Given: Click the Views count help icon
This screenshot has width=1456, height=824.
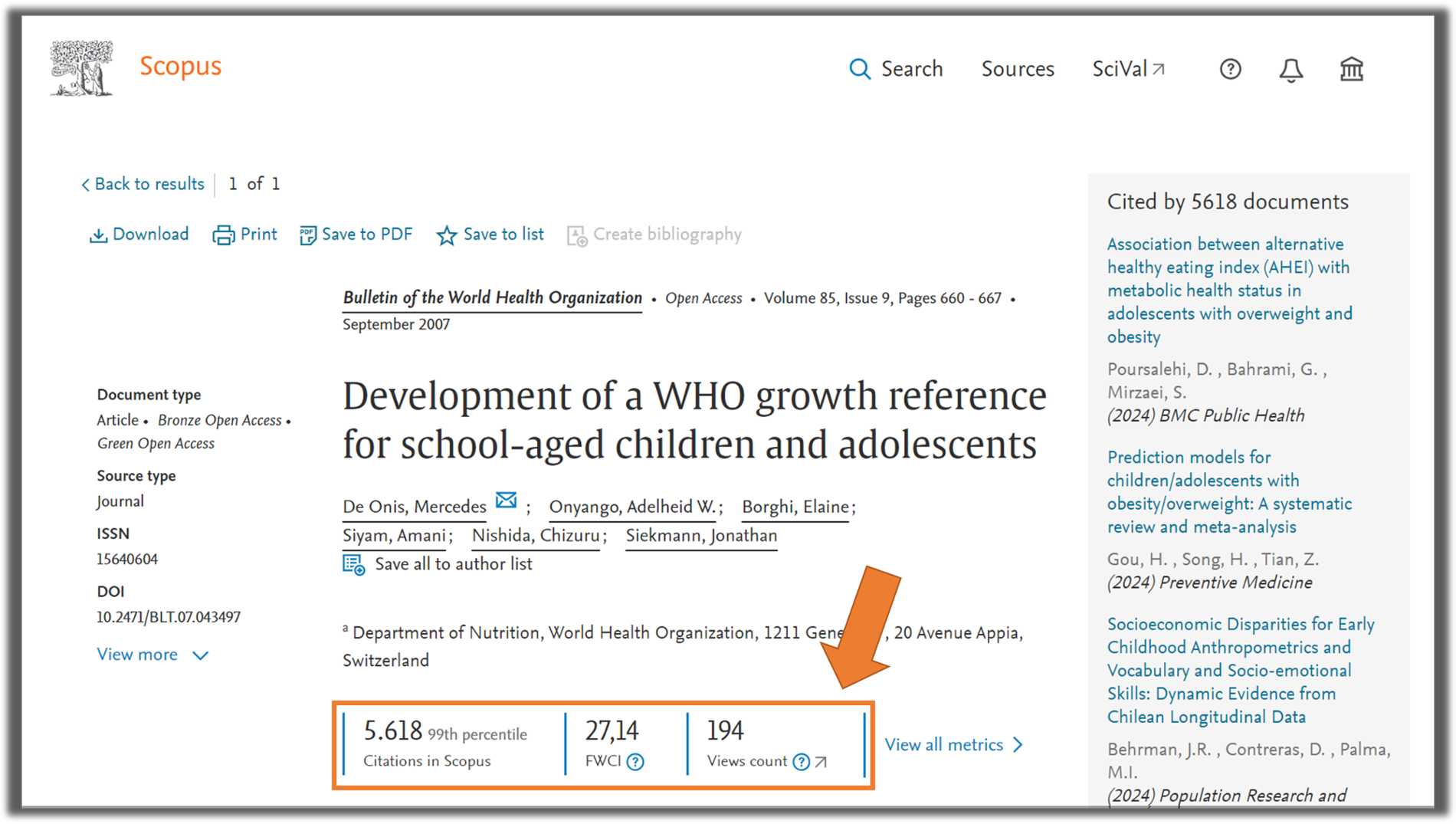Looking at the screenshot, I should coord(801,762).
